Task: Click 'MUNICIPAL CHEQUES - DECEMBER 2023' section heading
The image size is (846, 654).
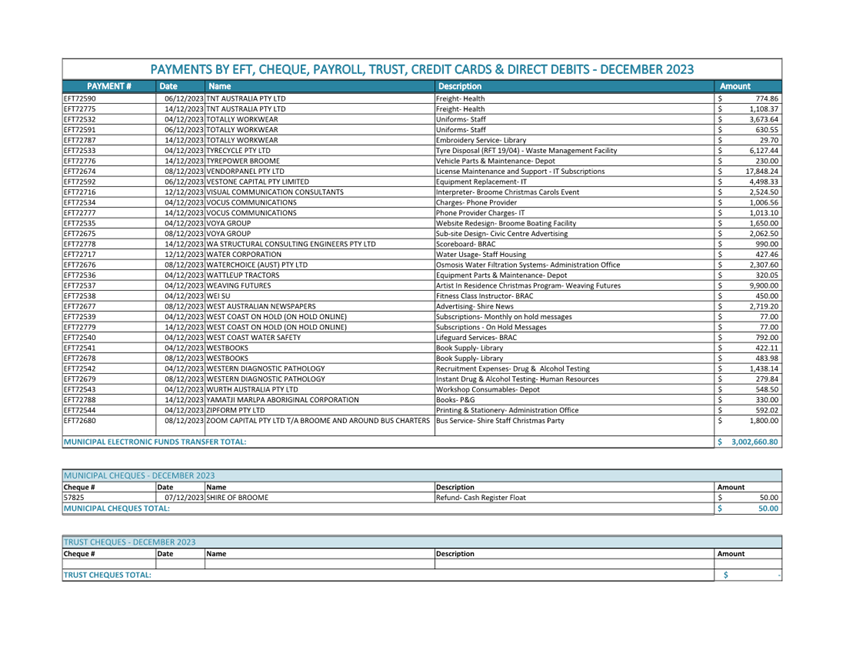Action: click(139, 475)
